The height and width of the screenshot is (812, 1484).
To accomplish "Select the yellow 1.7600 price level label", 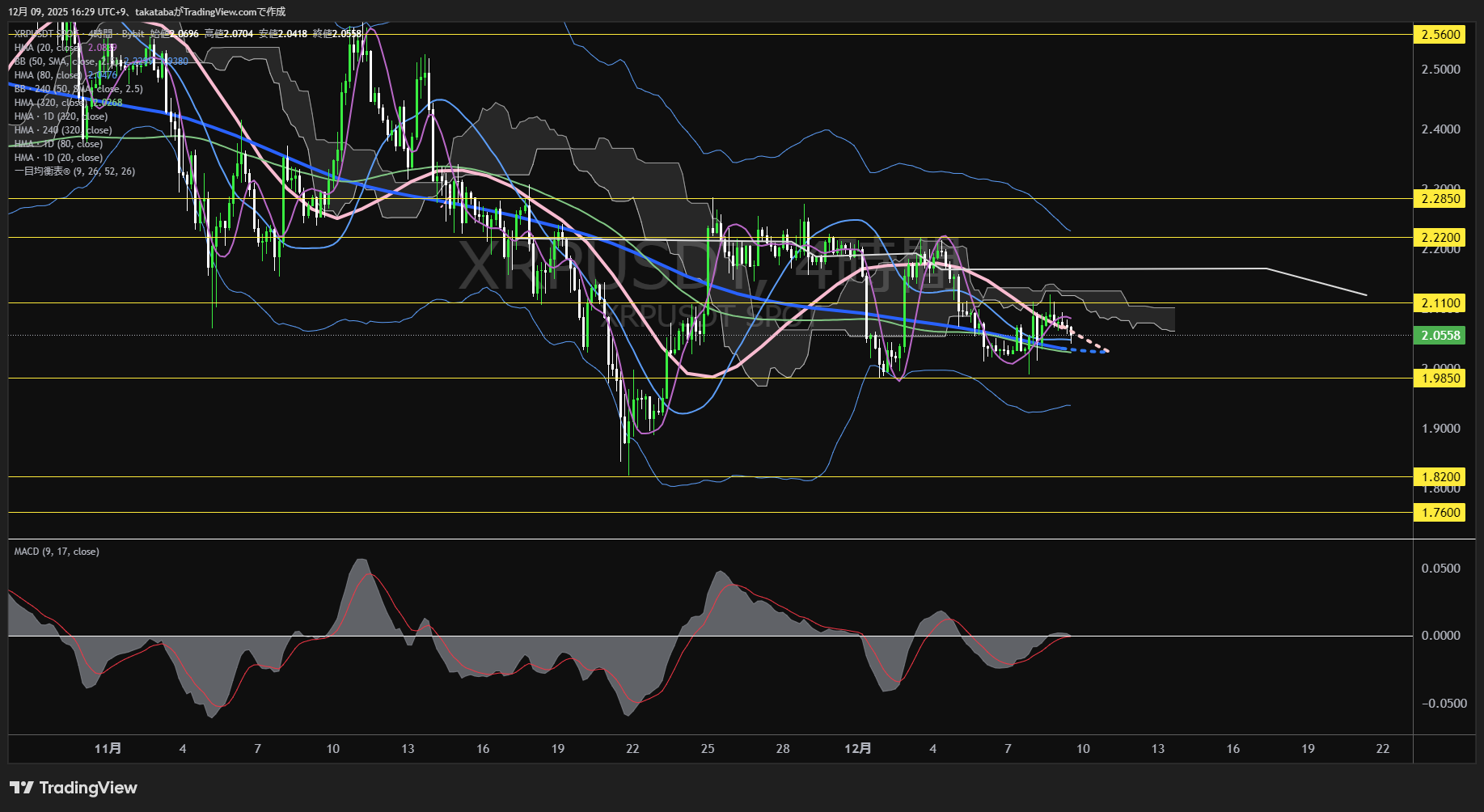I will point(1440,512).
